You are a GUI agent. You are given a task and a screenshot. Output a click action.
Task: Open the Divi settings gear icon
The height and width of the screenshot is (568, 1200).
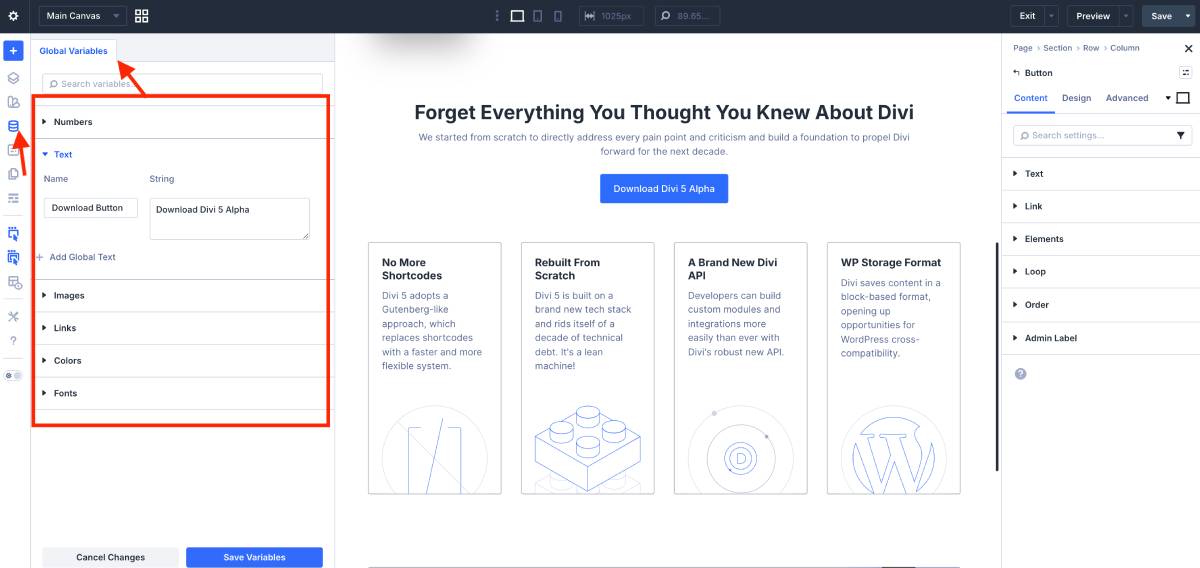click(13, 16)
